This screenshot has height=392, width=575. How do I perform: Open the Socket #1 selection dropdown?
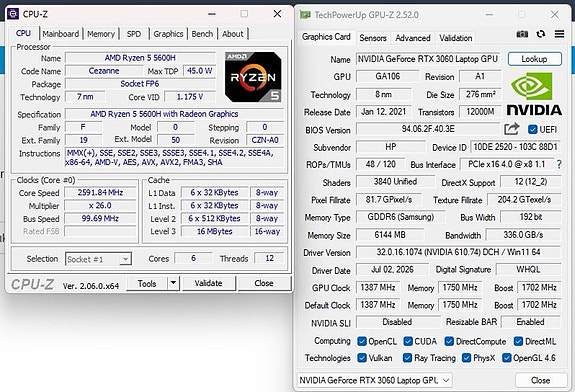pos(98,259)
